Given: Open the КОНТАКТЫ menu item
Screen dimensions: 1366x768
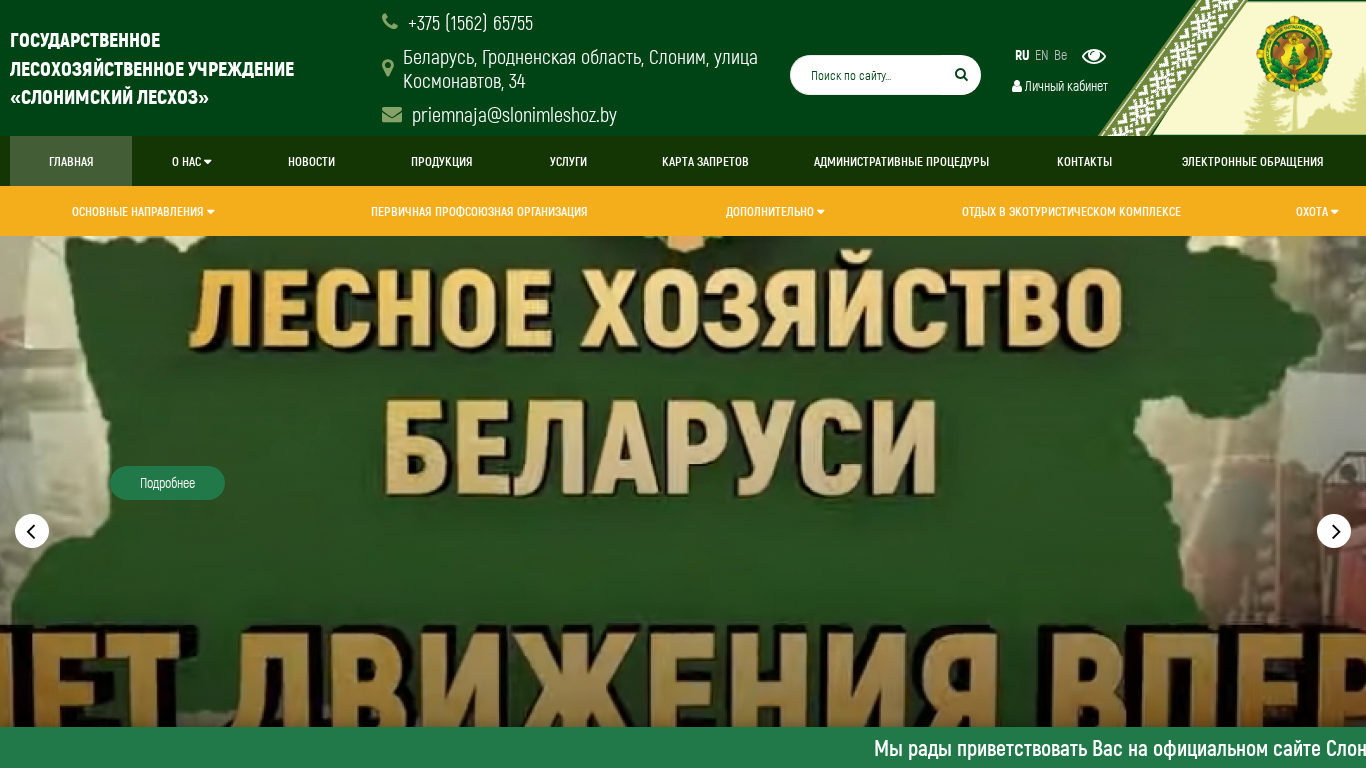Looking at the screenshot, I should [x=1084, y=161].
